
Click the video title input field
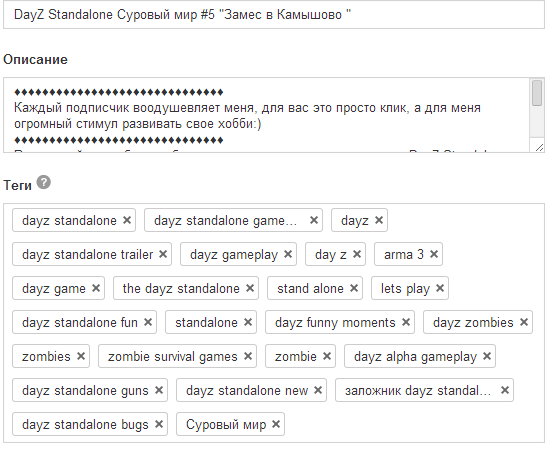click(274, 15)
